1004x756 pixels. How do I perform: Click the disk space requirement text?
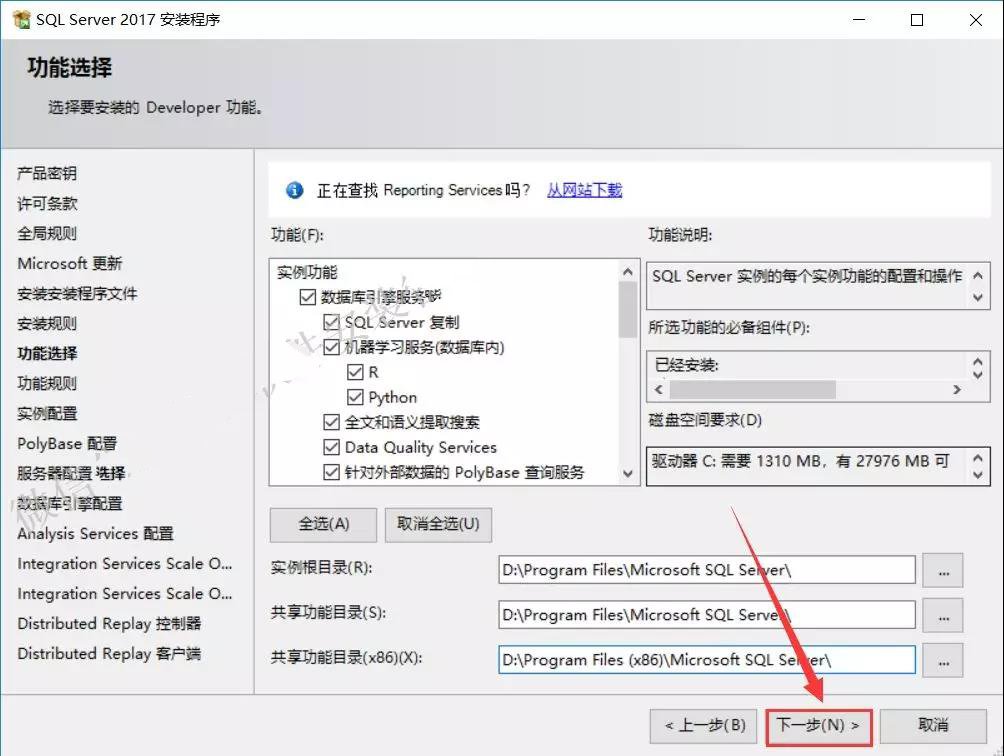click(x=800, y=461)
